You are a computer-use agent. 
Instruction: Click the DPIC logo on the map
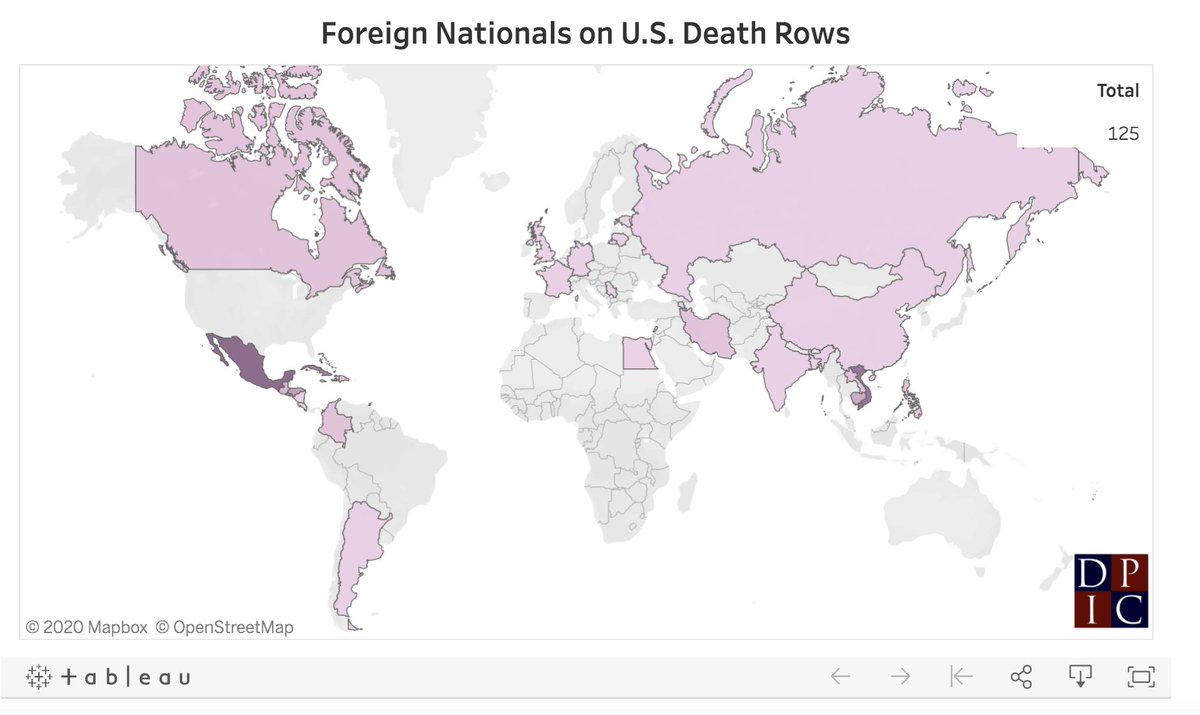click(1111, 590)
